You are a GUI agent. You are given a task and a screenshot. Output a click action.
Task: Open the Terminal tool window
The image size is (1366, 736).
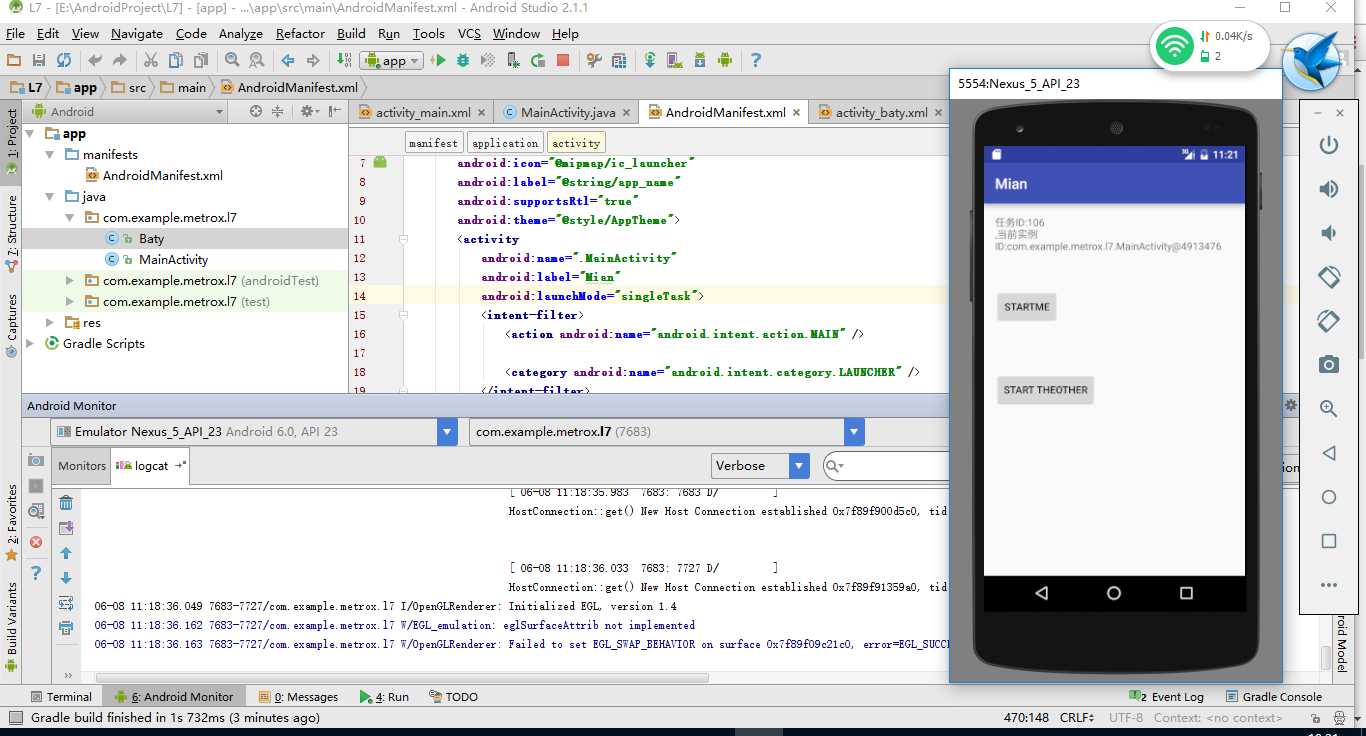60,697
